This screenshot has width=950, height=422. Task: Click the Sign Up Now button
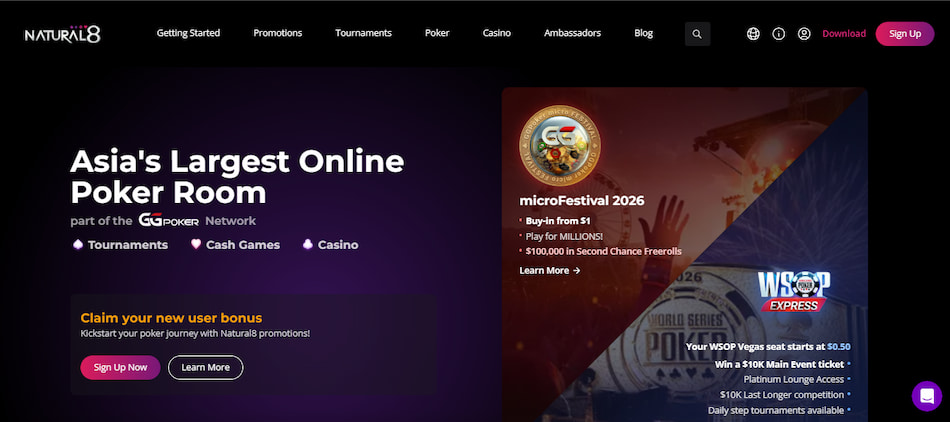[x=121, y=368]
